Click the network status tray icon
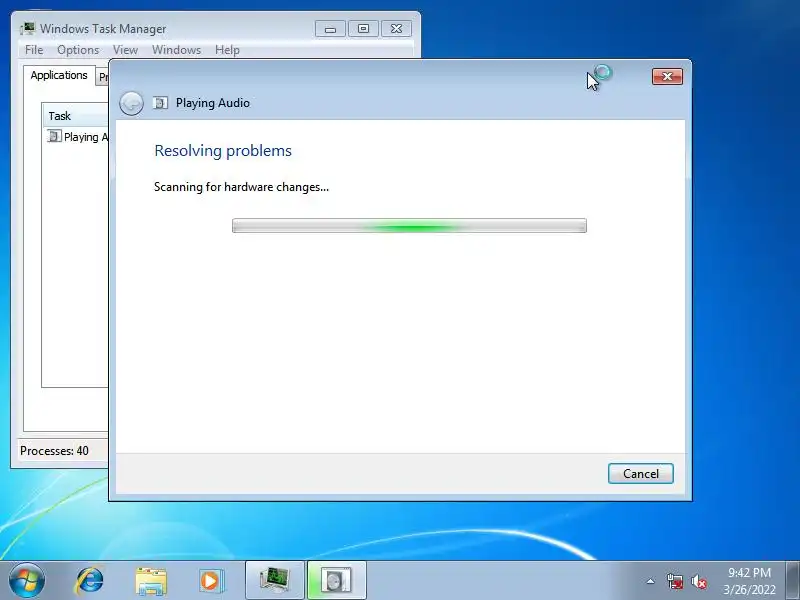Image resolution: width=800 pixels, height=600 pixels. coord(674,581)
